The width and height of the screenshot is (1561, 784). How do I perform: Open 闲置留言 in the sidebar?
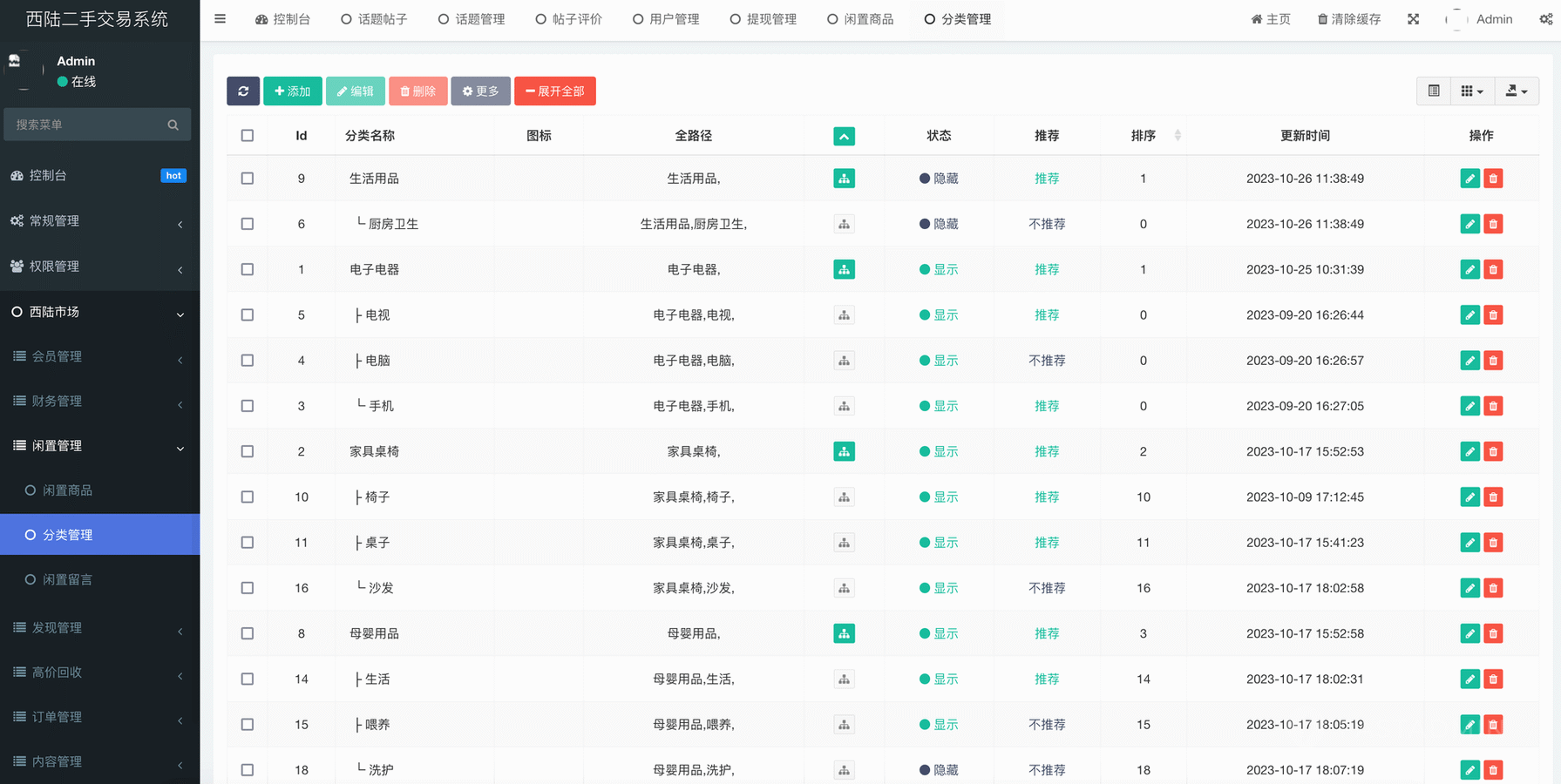[68, 579]
